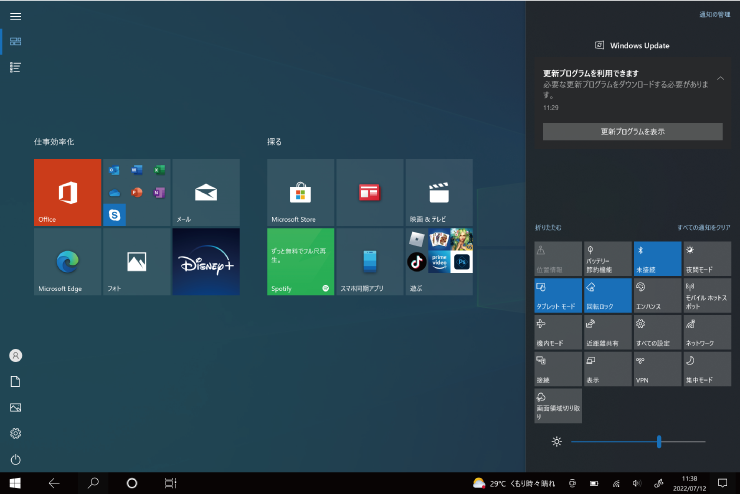
Task: Launch TikTok from the 遊ぶ folder tile
Action: 417,262
